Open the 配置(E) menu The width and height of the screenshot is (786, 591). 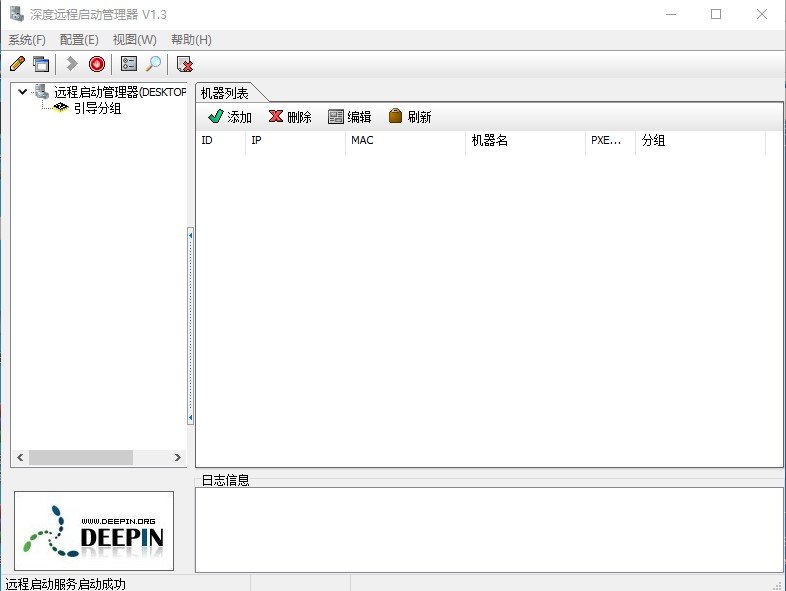pyautogui.click(x=79, y=40)
